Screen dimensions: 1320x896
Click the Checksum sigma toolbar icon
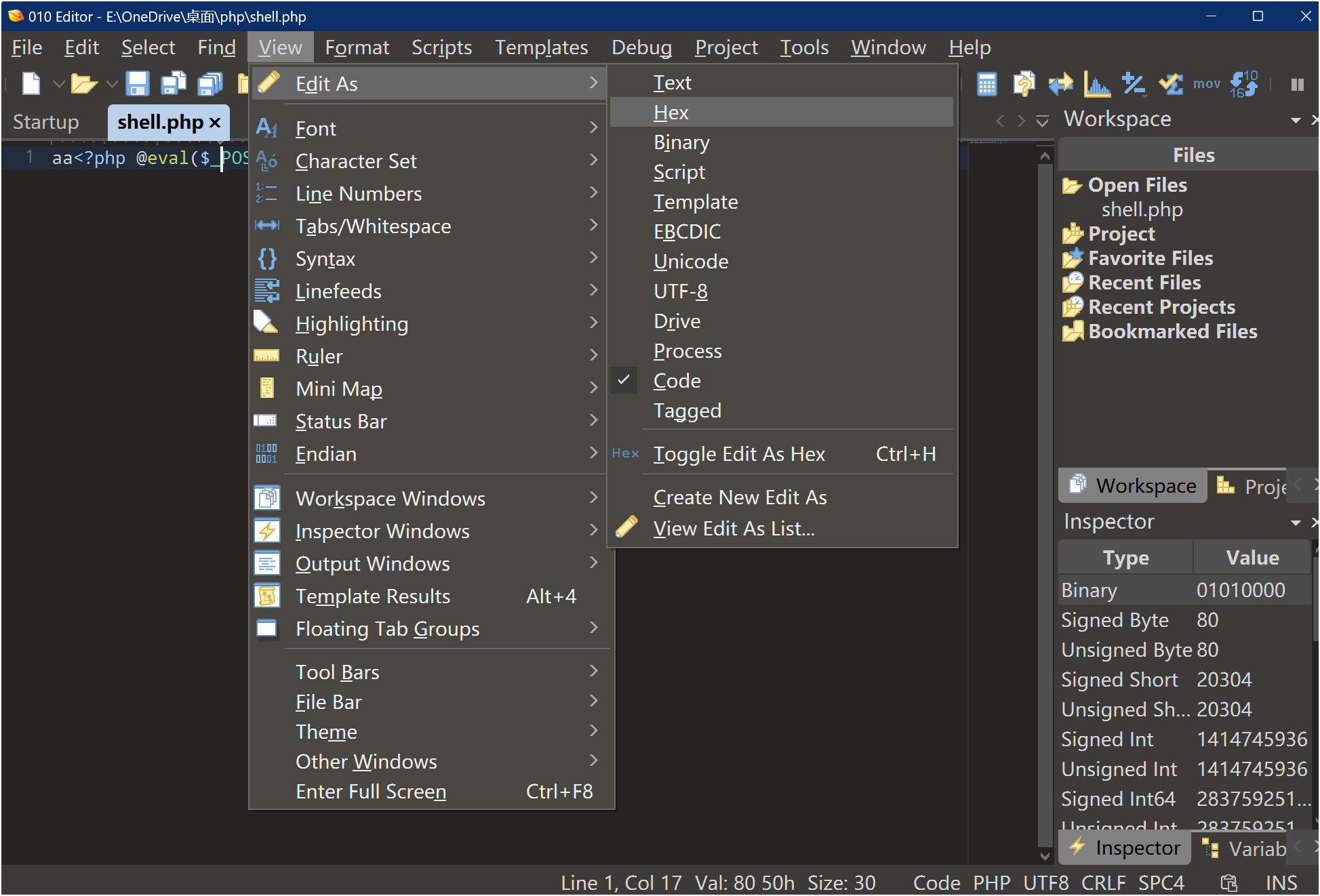pos(1170,84)
